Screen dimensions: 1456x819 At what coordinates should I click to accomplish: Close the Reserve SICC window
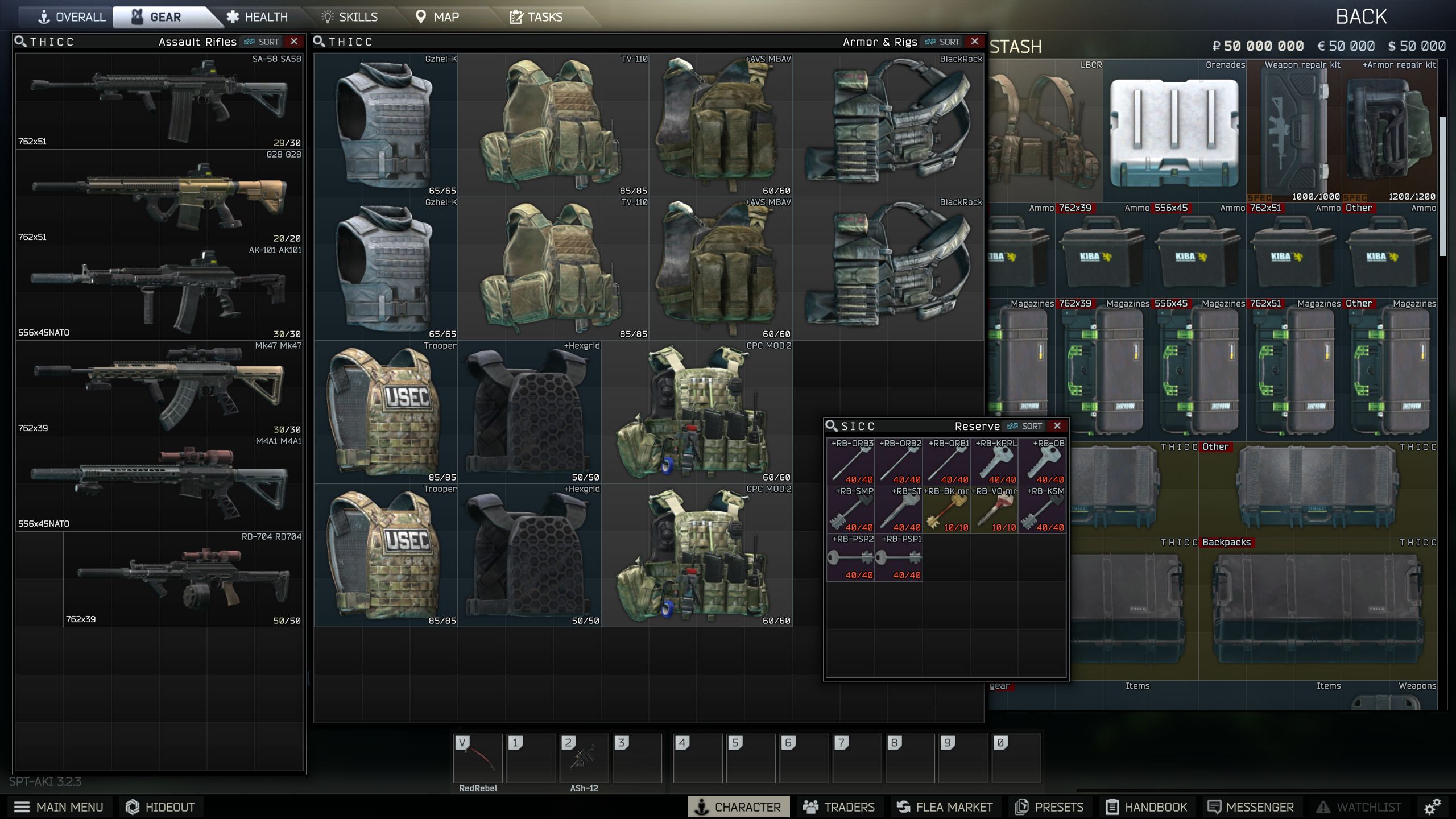pos(1057,426)
